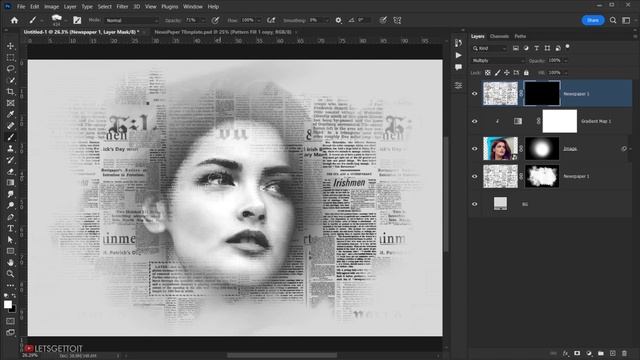Open the Comments panel icon

458,67
